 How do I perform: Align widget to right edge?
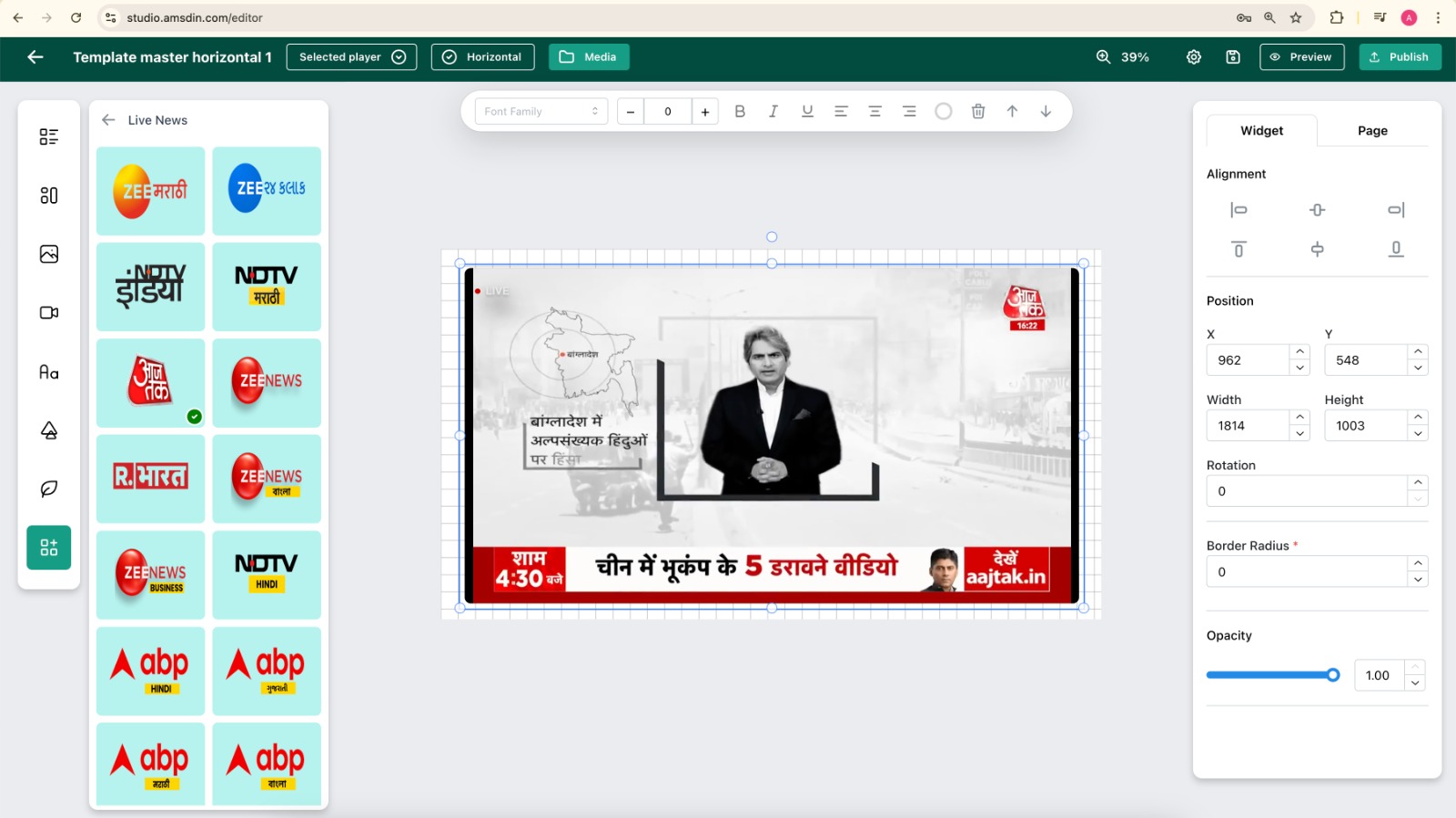point(1396,210)
